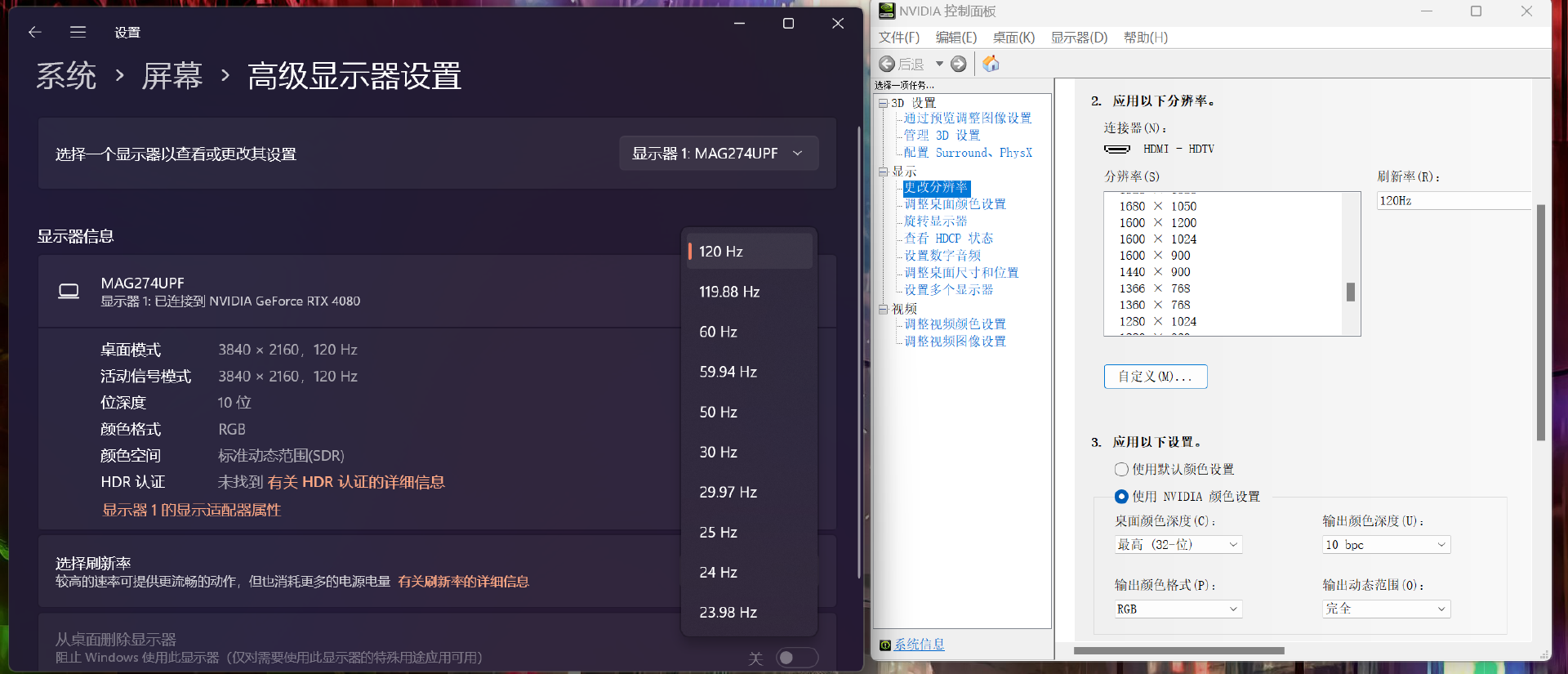This screenshot has height=674, width=1568.
Task: Select 25 Hz refresh rate option
Action: click(750, 532)
